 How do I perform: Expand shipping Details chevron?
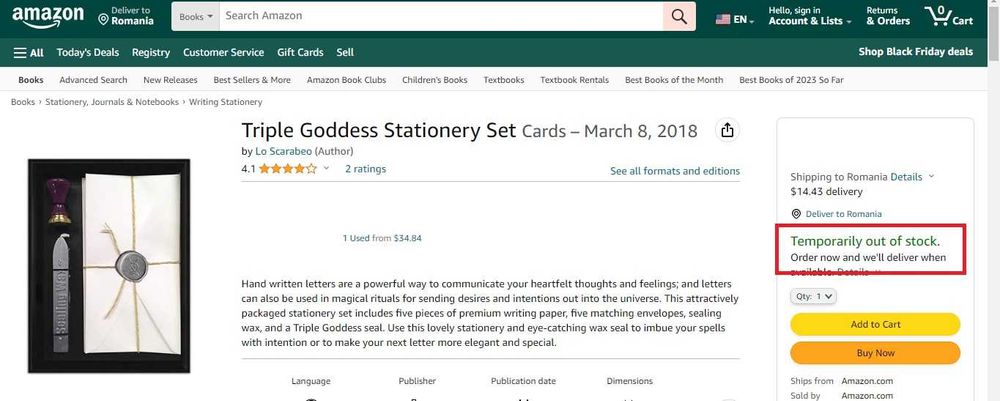[931, 176]
